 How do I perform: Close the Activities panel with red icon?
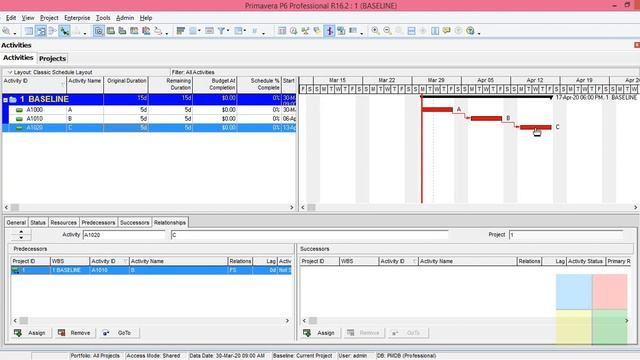pos(637,45)
